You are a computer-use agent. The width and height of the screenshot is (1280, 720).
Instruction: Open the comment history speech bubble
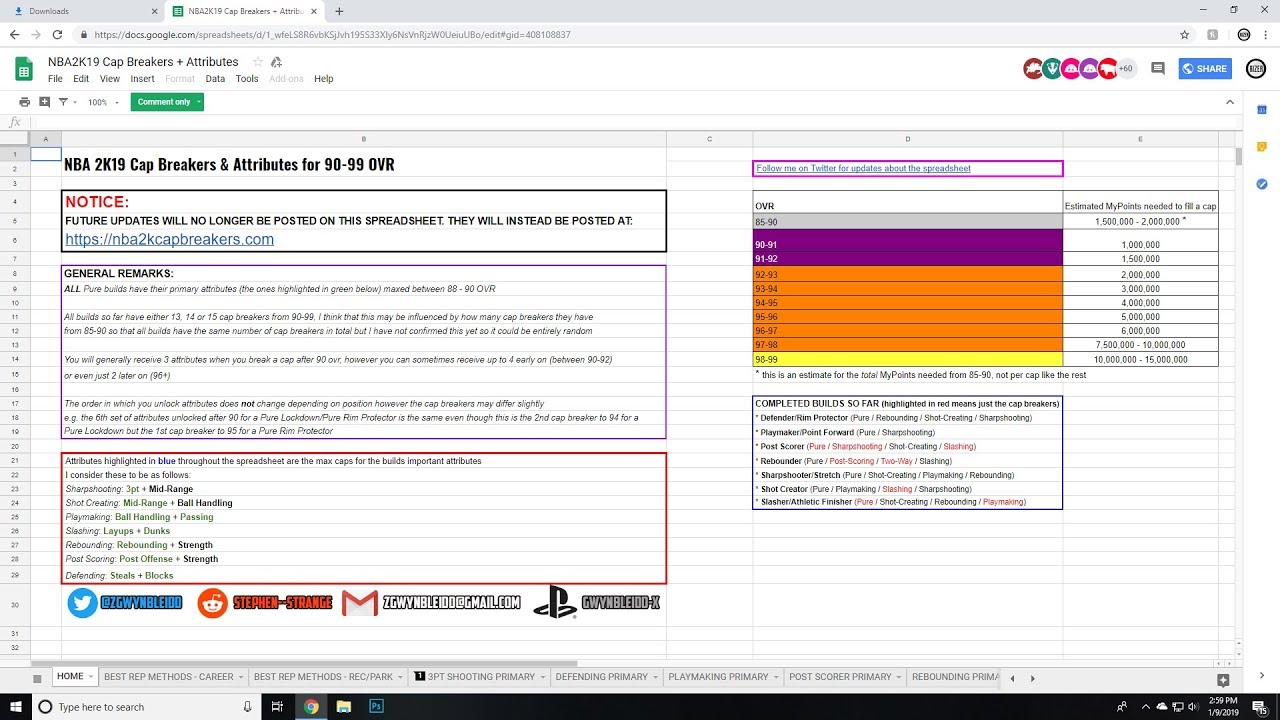click(x=1158, y=69)
